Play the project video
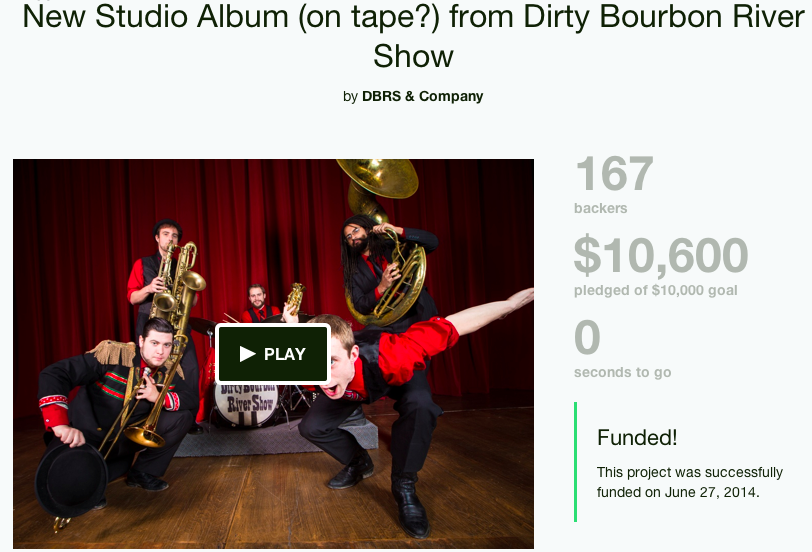 (273, 354)
